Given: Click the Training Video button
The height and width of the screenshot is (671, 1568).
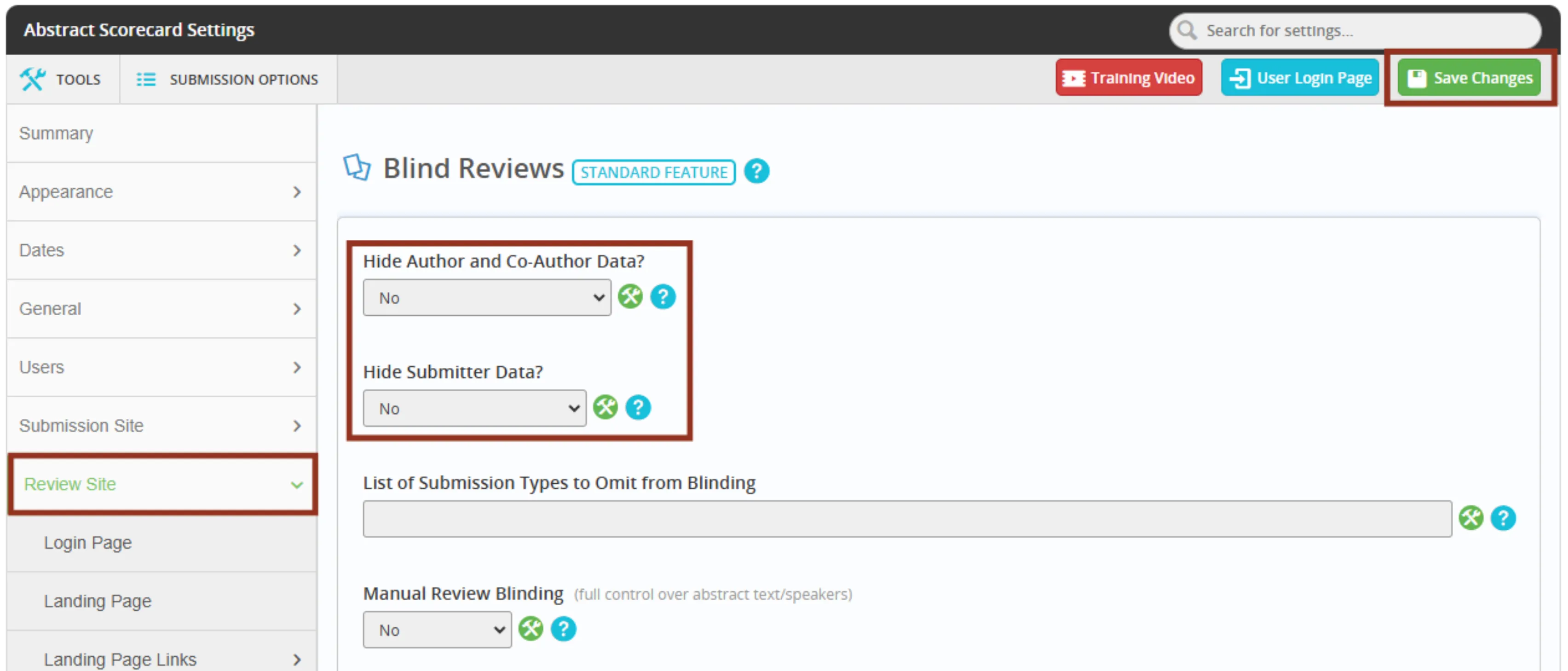Looking at the screenshot, I should pyautogui.click(x=1129, y=78).
